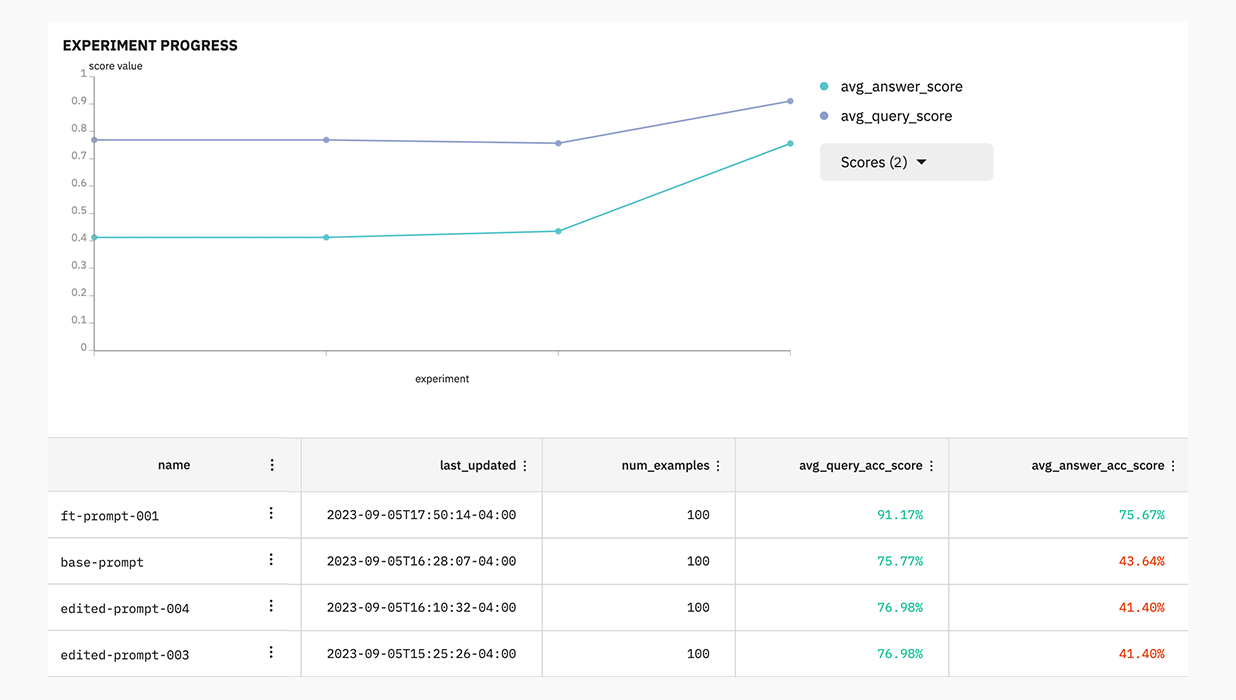Open kebab menu for edited-prompt-003 row

click(x=271, y=652)
